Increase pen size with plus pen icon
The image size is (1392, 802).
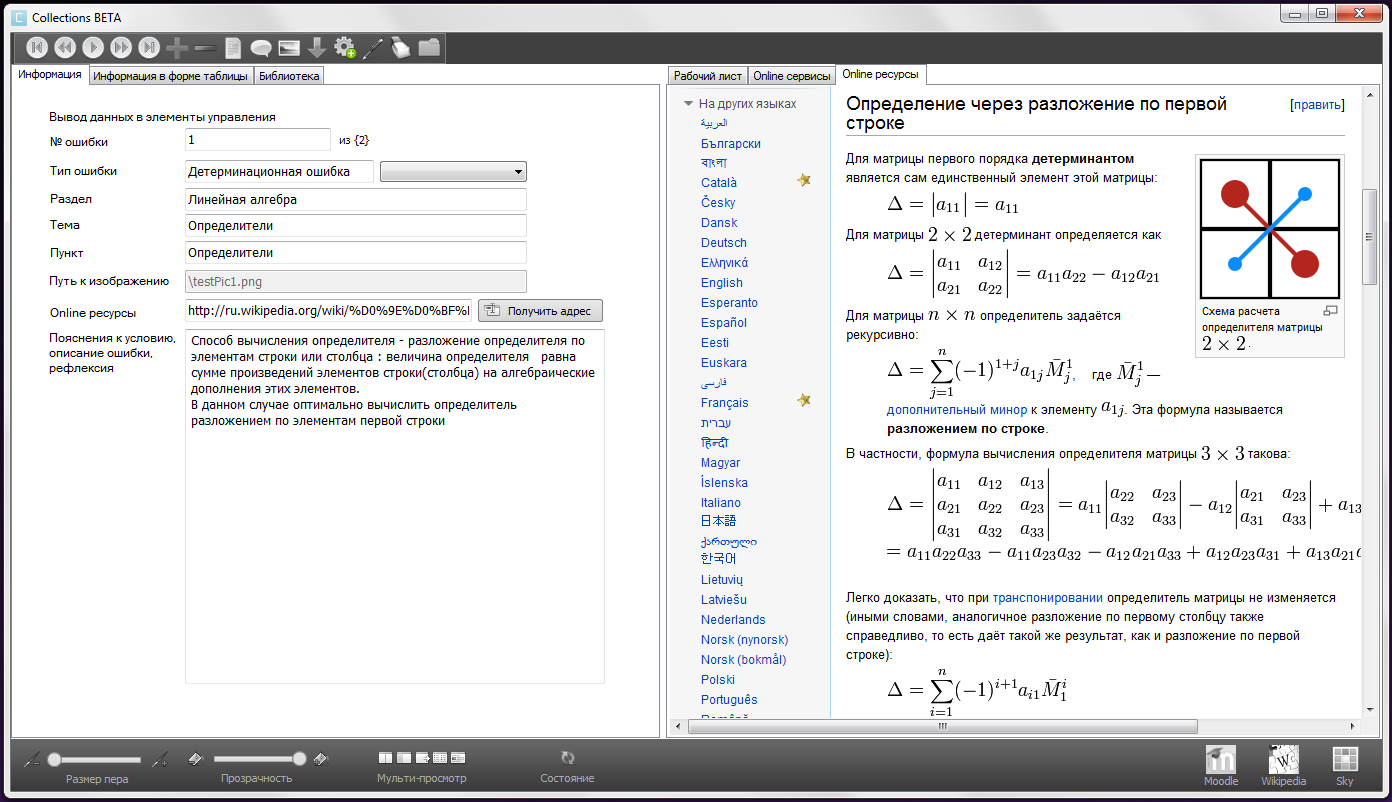(x=159, y=761)
